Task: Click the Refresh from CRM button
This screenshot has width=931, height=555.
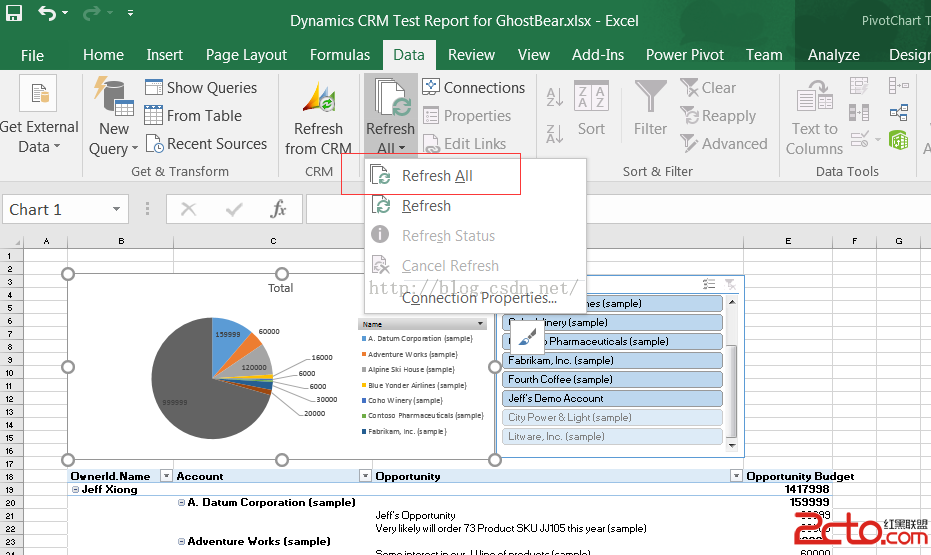Action: pos(318,117)
